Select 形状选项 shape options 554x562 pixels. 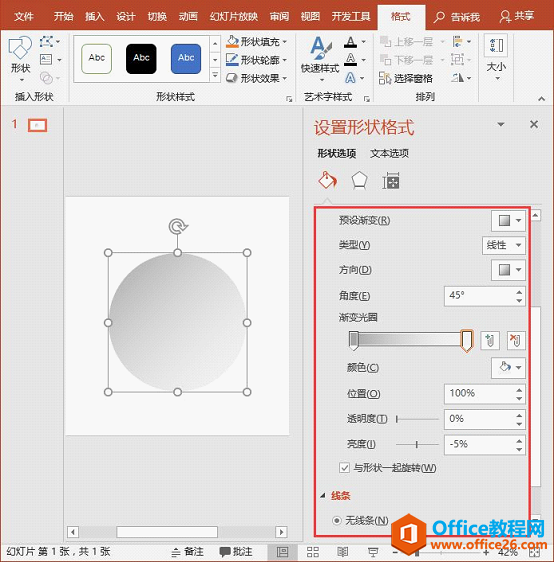point(336,154)
